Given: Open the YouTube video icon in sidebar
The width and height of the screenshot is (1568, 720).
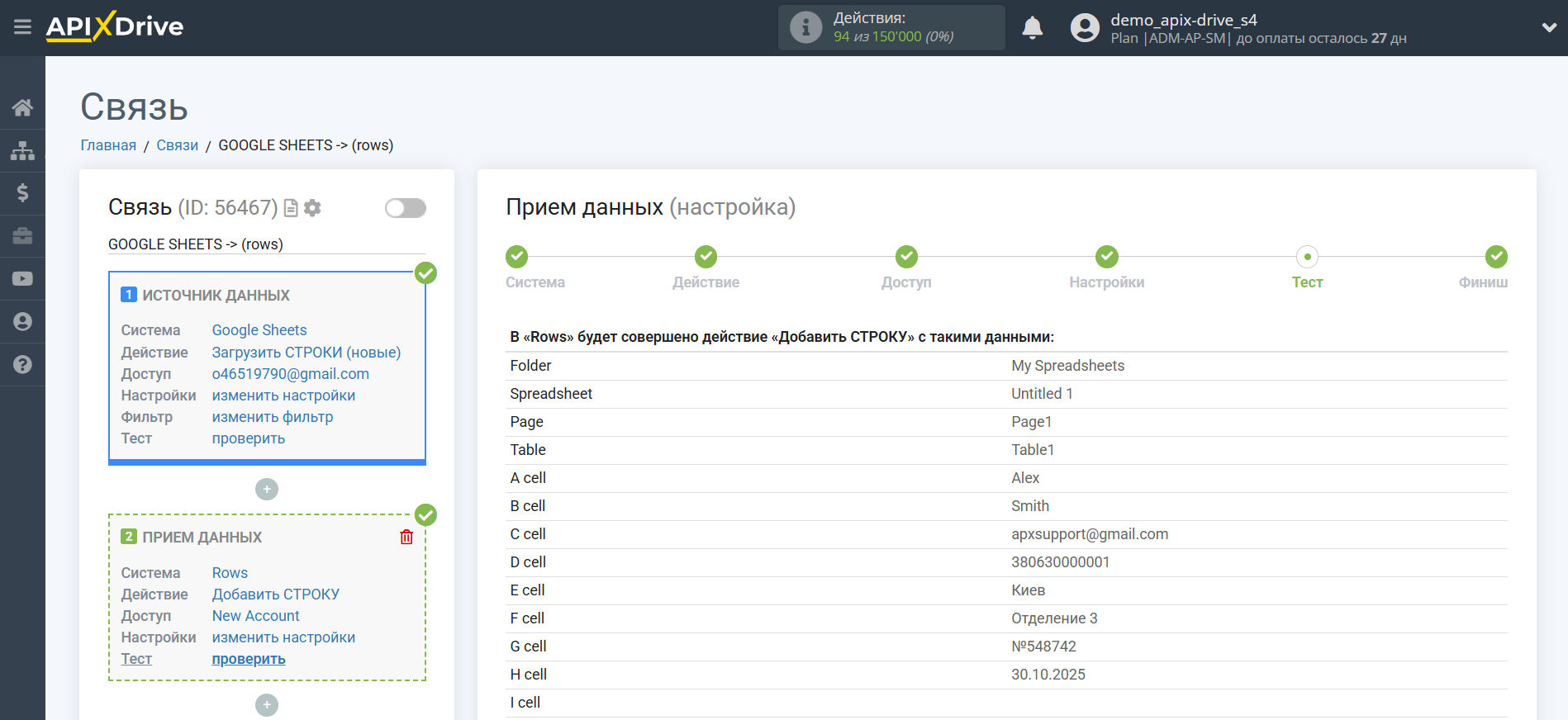Looking at the screenshot, I should pos(22,279).
